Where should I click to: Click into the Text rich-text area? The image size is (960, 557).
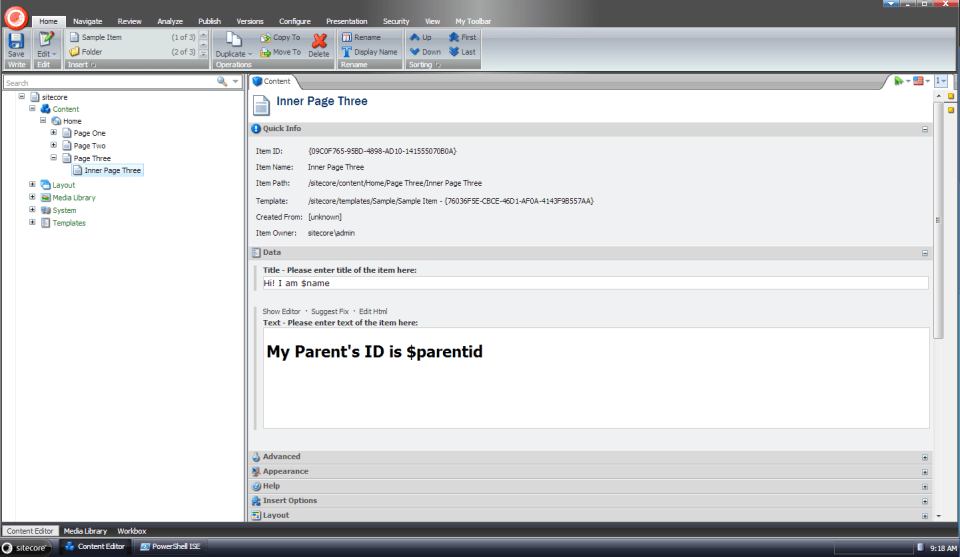coord(596,378)
